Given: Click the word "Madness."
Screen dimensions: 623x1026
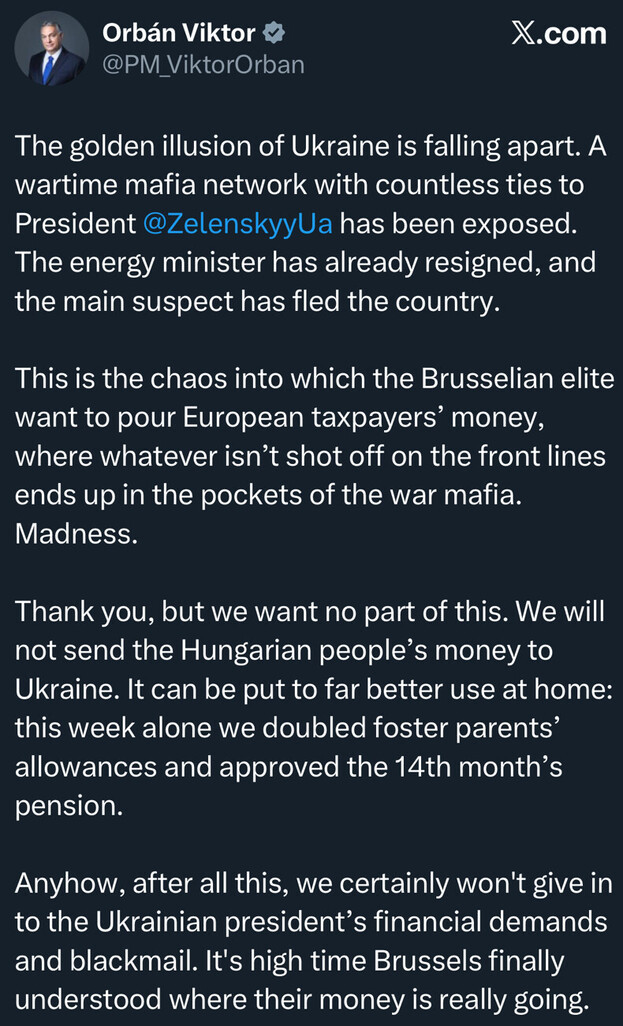Looking at the screenshot, I should 76,534.
